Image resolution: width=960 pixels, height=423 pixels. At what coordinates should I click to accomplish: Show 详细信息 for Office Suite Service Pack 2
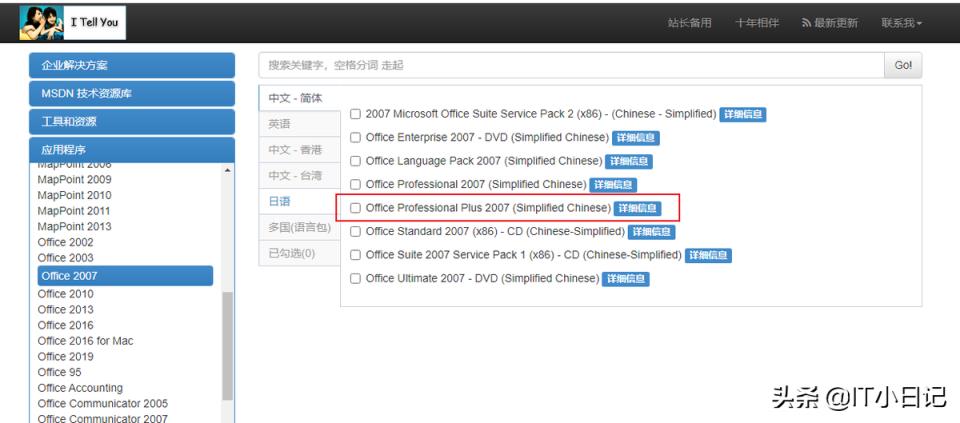(743, 114)
